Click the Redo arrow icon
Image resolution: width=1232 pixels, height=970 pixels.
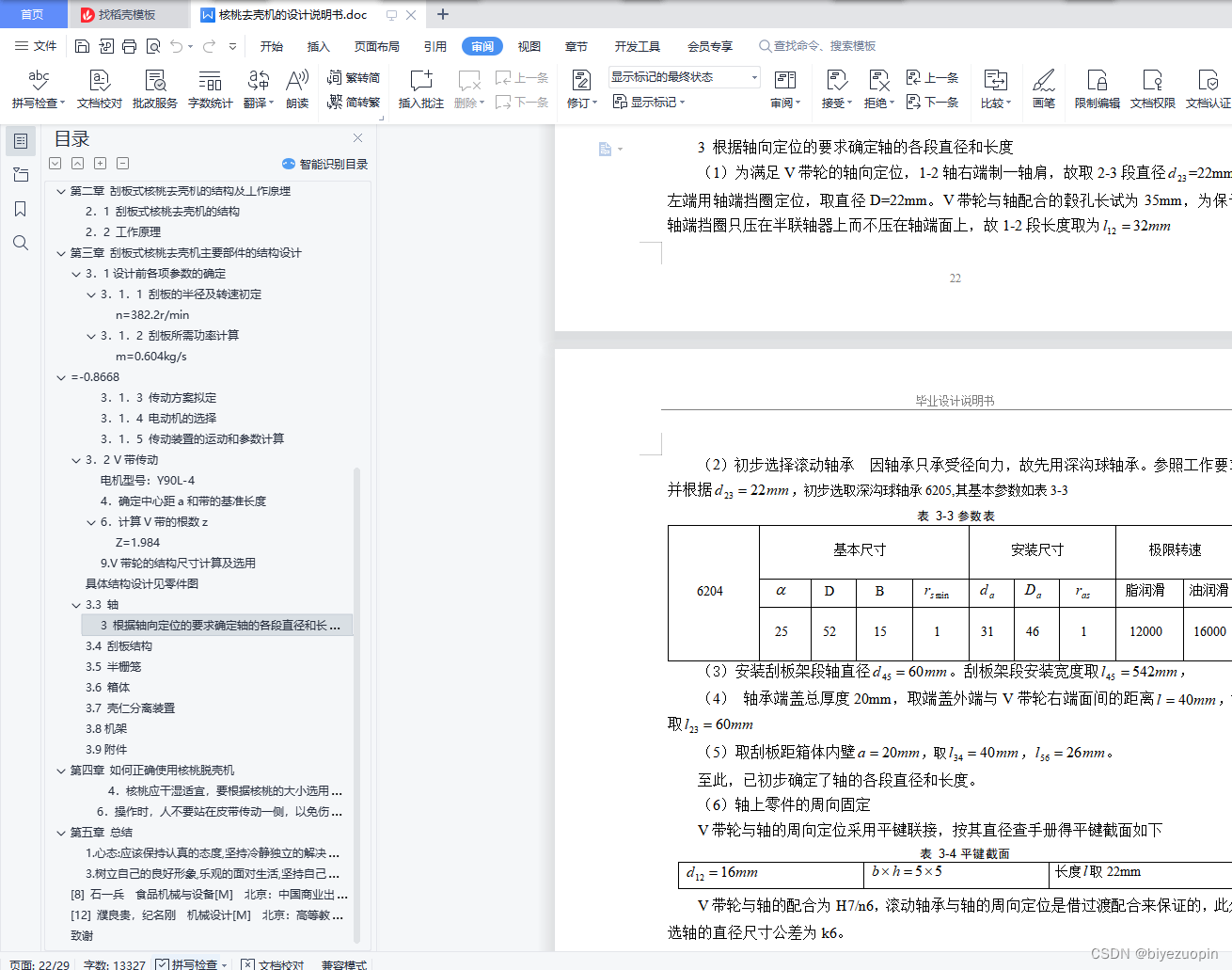pyautogui.click(x=209, y=46)
